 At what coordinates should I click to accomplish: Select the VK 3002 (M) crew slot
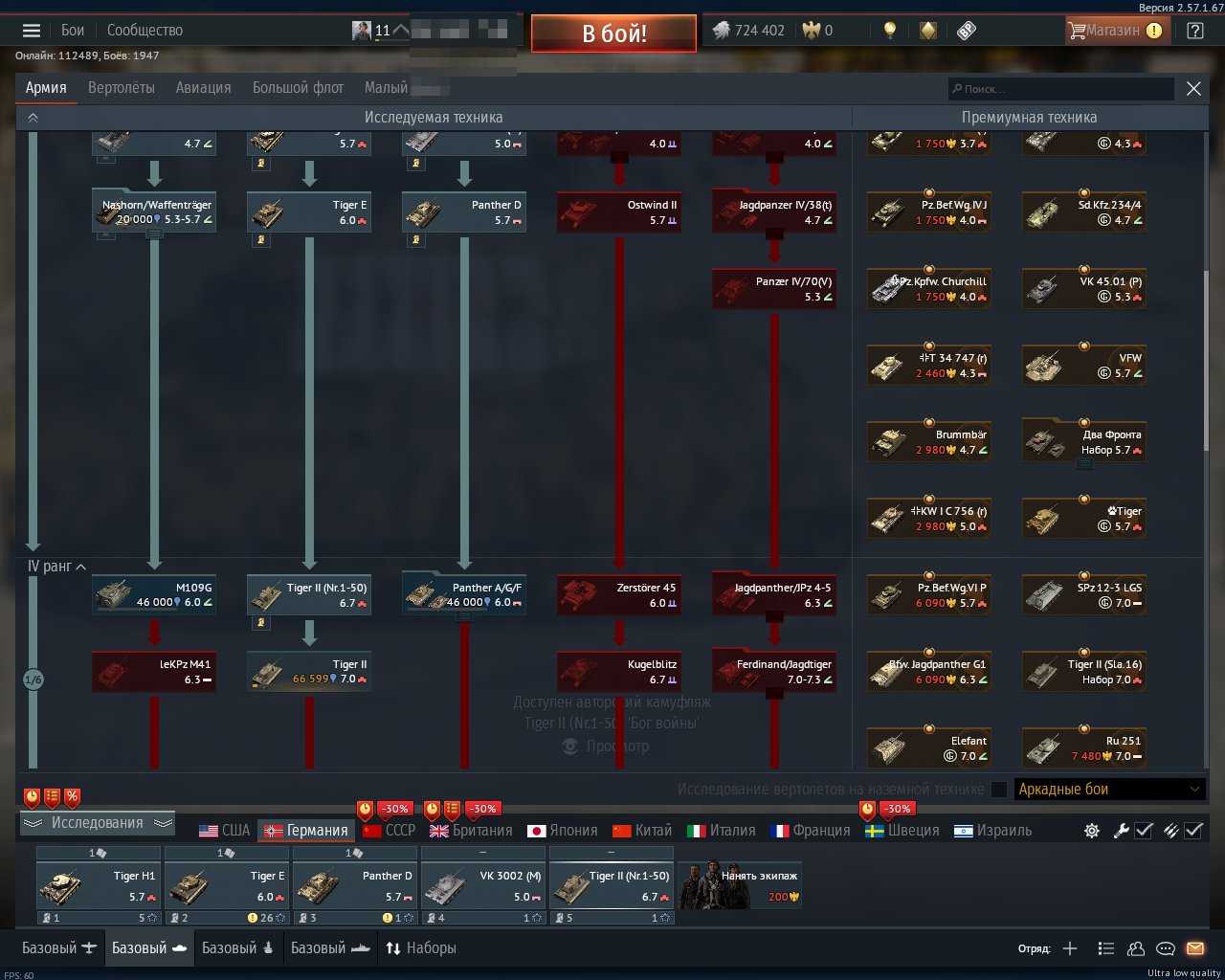tap(483, 885)
